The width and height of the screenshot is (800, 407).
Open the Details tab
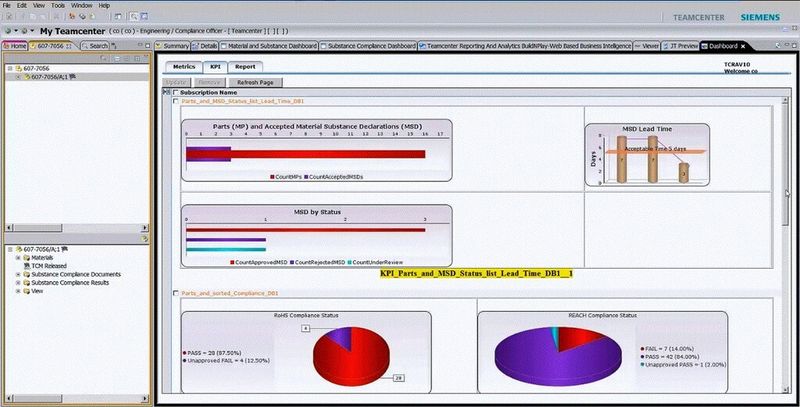coord(205,46)
